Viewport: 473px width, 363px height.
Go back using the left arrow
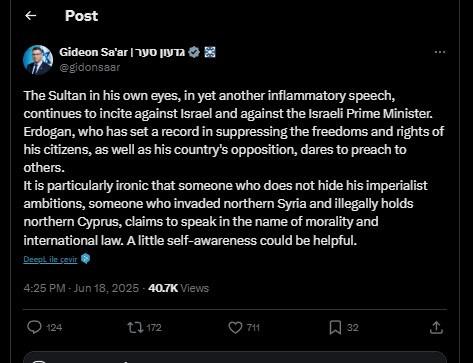(x=31, y=15)
